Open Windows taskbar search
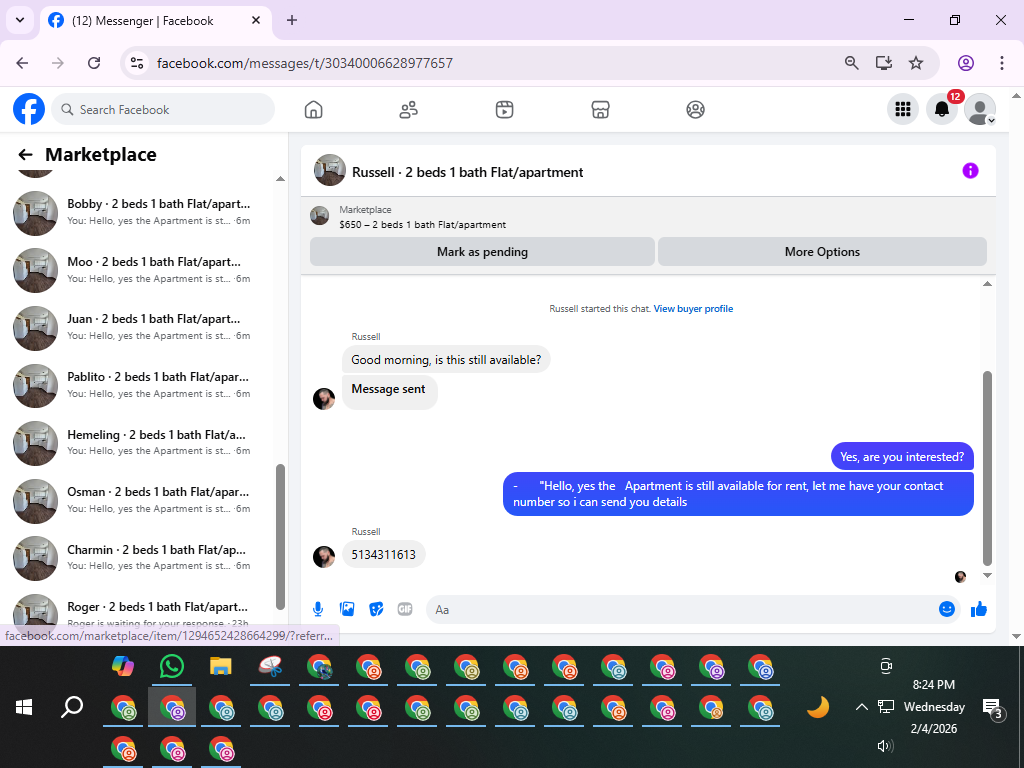The image size is (1024, 768). (x=72, y=707)
